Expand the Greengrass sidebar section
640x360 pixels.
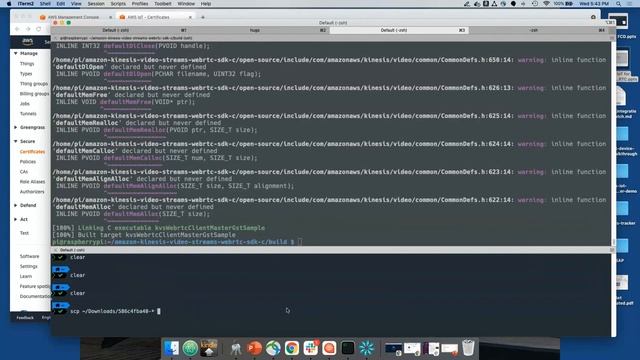(16, 127)
